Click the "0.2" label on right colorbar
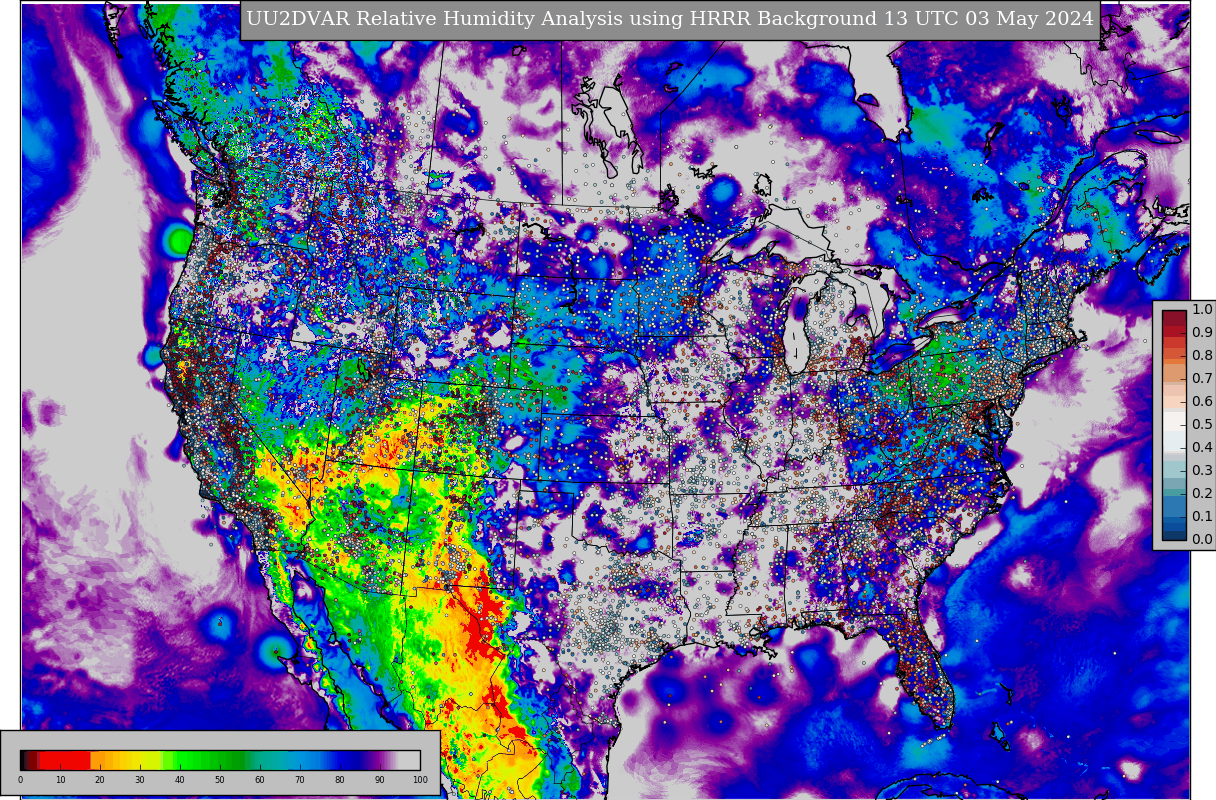 coord(1202,494)
